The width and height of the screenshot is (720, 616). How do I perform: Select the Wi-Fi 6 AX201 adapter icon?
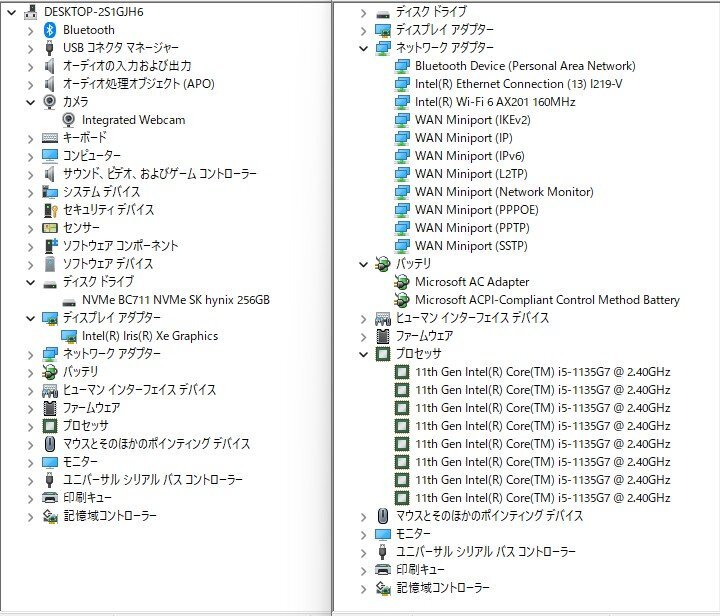pyautogui.click(x=402, y=102)
